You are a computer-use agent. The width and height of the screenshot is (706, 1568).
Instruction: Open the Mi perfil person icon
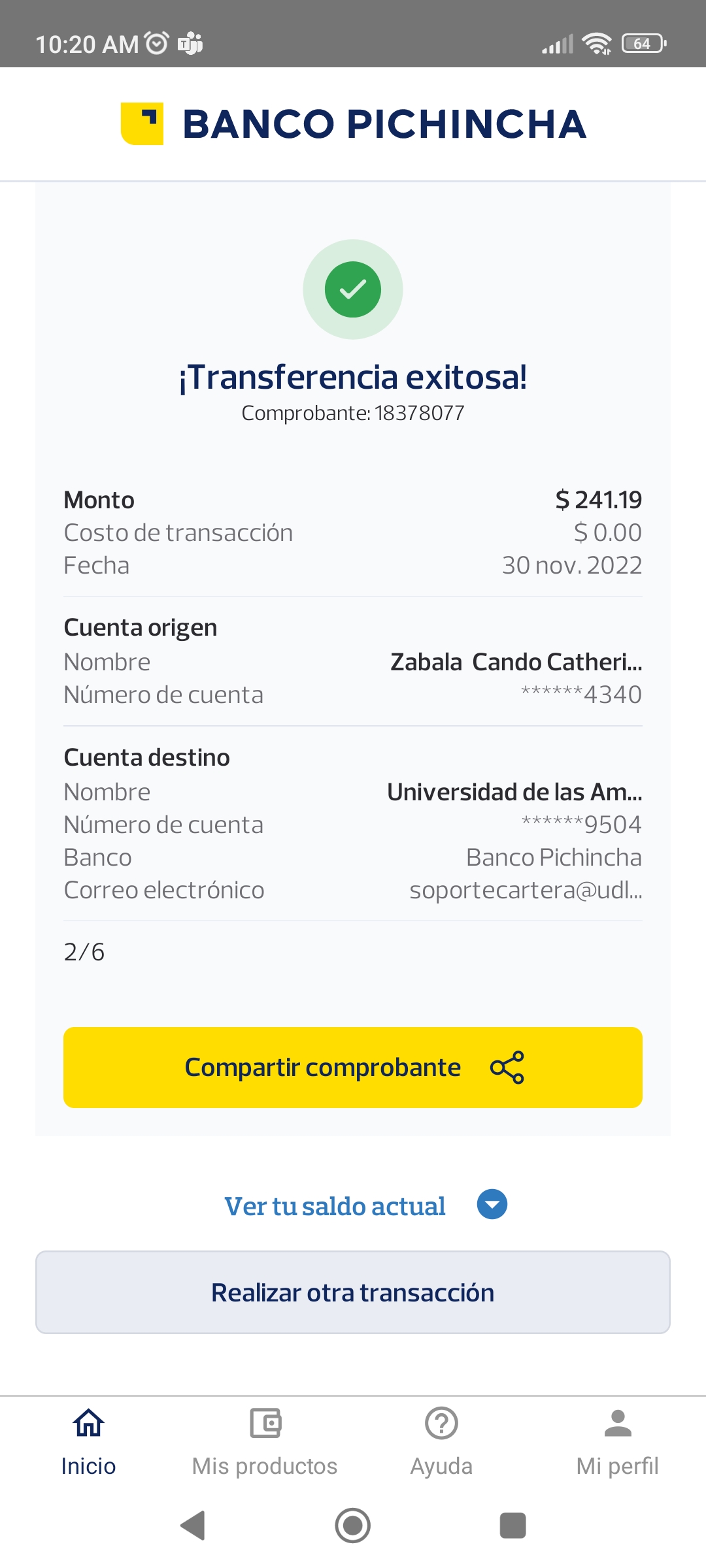click(x=618, y=1423)
